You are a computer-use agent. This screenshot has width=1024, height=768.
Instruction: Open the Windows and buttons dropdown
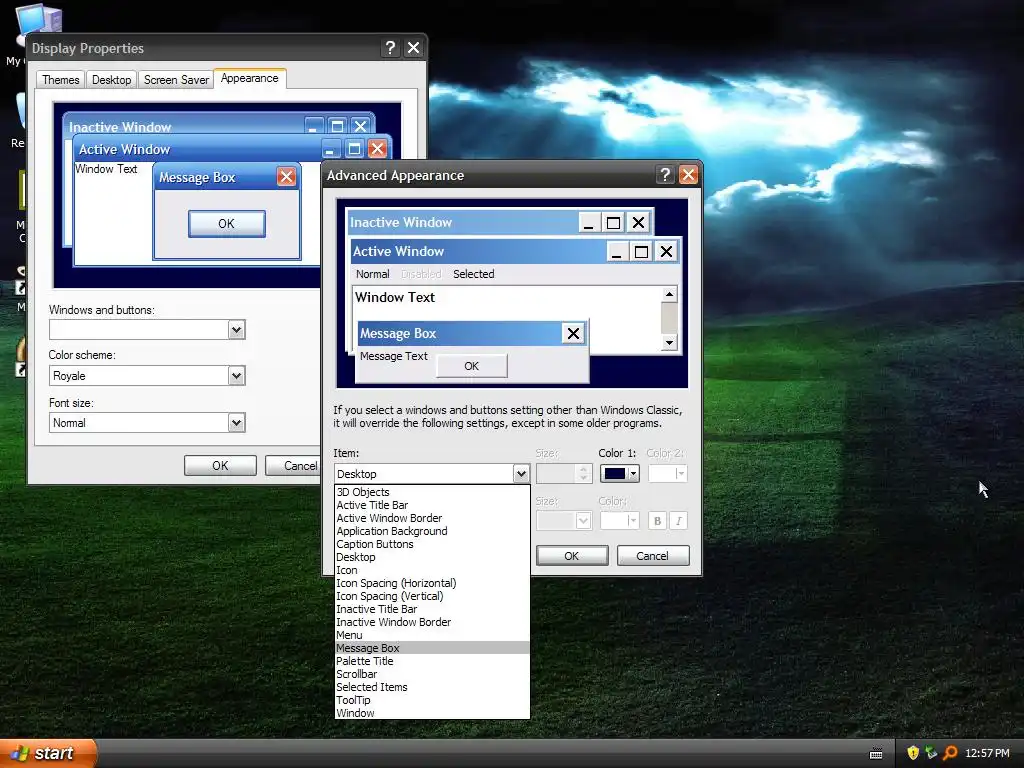tap(236, 330)
